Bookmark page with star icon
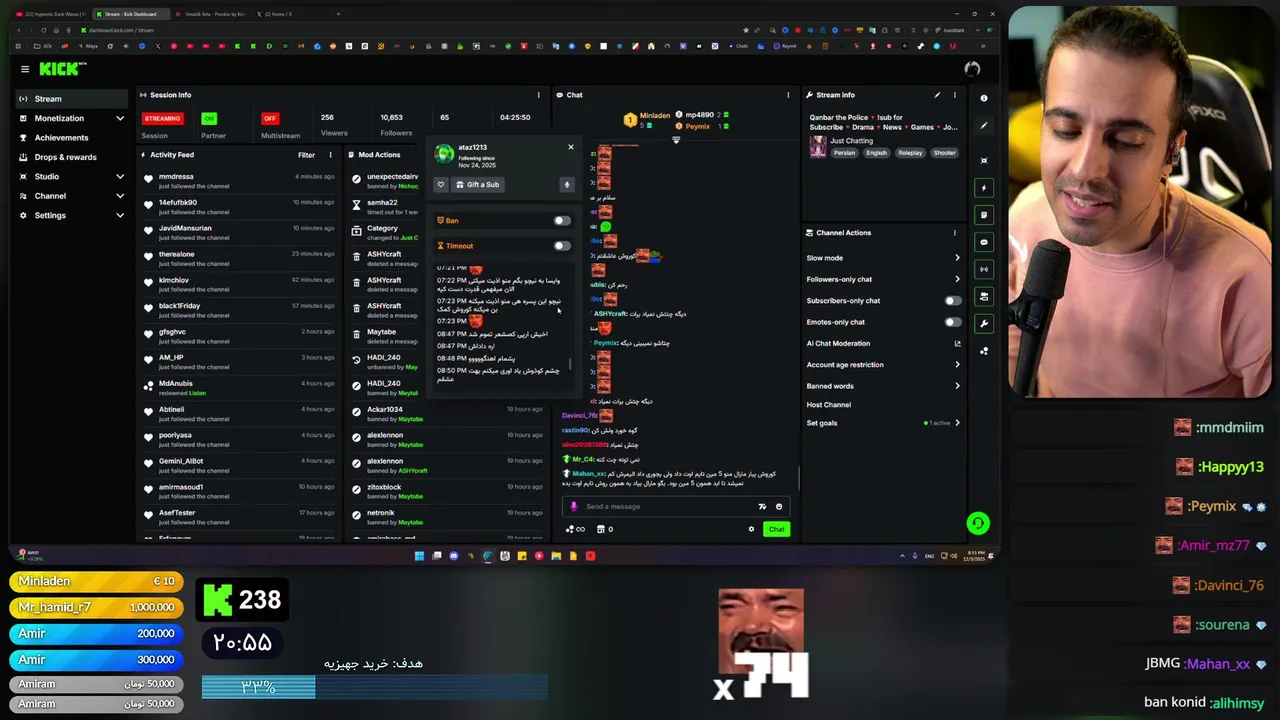This screenshot has height=720, width=1280. click(746, 30)
